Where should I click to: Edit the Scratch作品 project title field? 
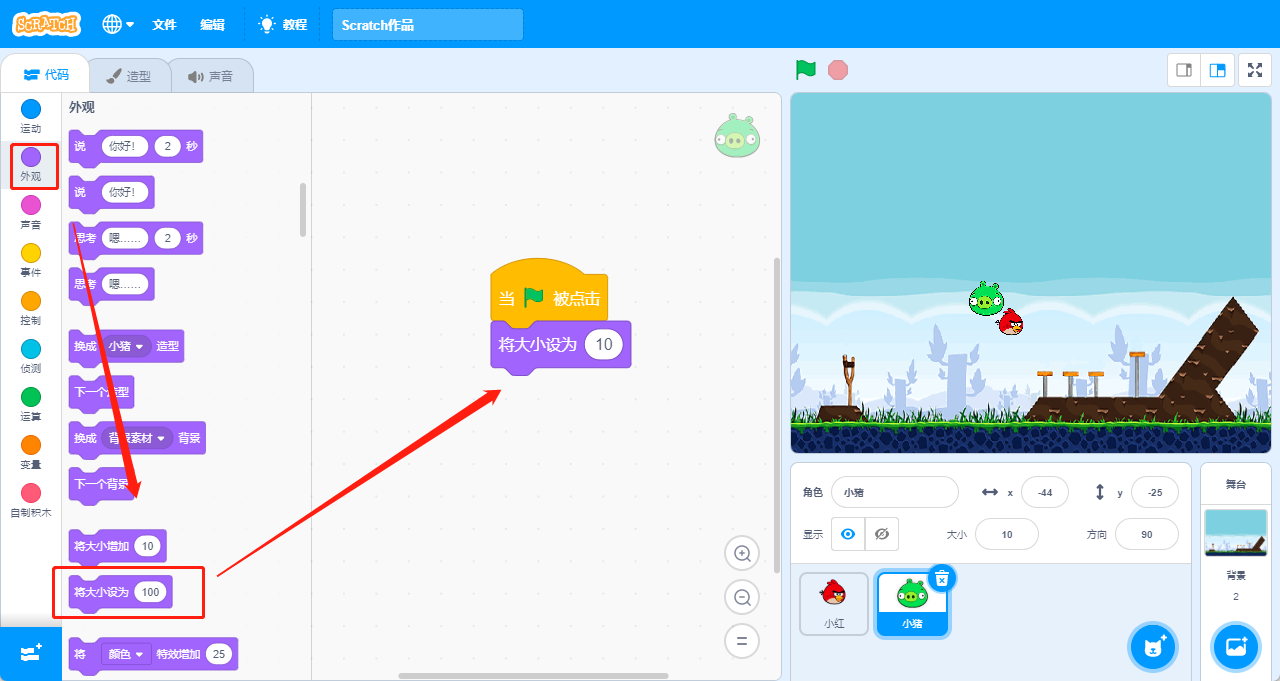point(428,25)
